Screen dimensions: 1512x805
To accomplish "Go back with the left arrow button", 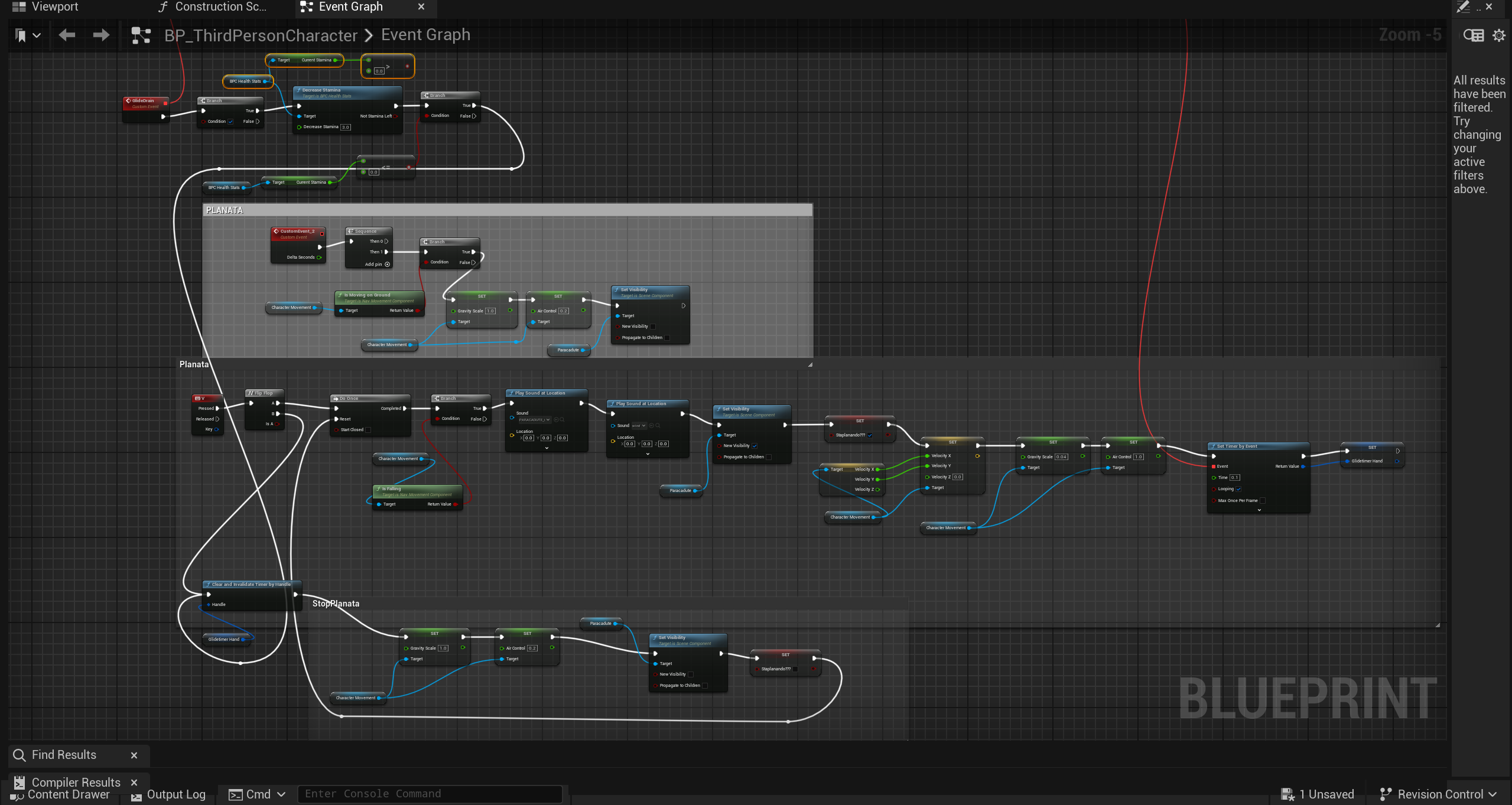I will coord(67,35).
